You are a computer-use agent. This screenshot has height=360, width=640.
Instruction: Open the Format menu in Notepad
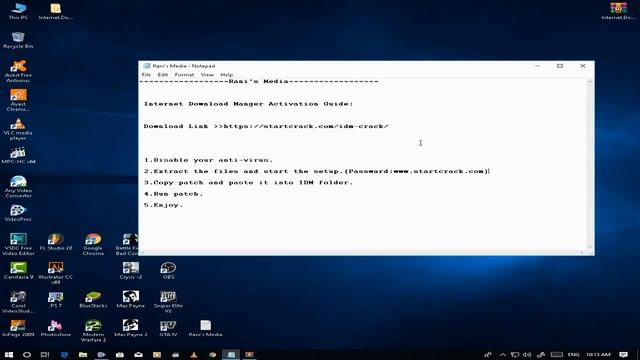[184, 75]
